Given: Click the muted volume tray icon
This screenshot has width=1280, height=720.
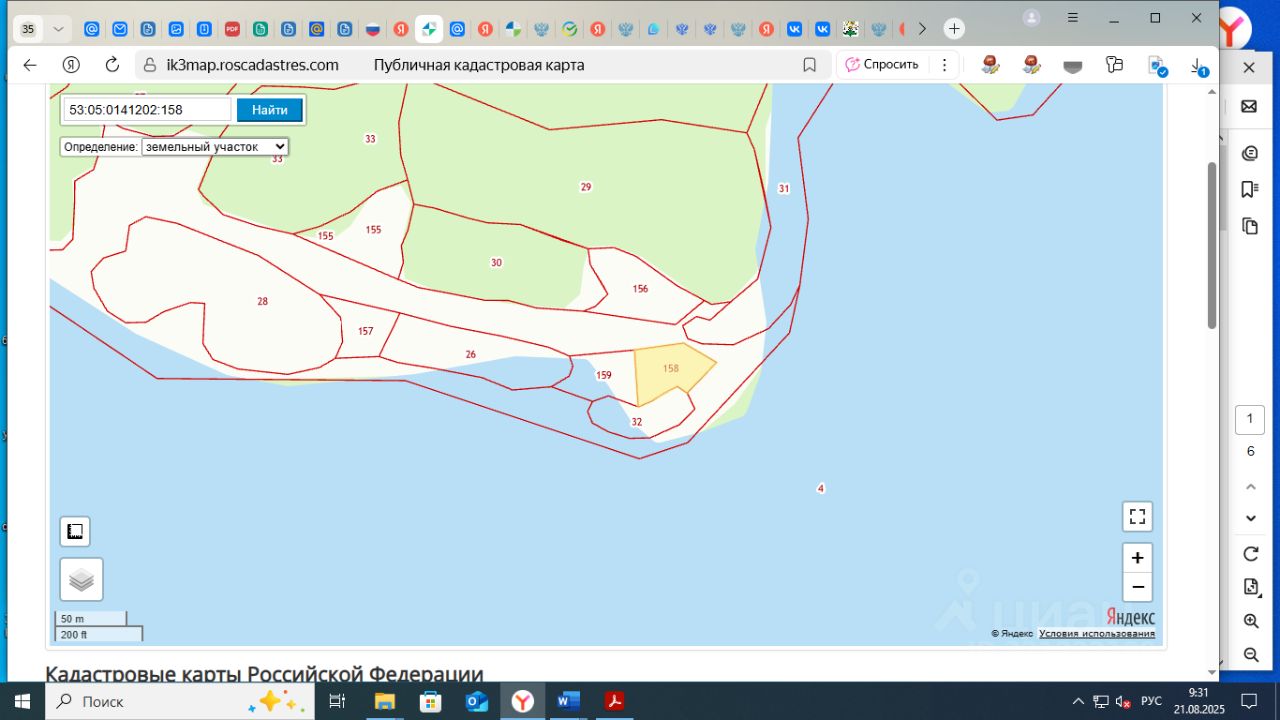Looking at the screenshot, I should pos(1123,701).
